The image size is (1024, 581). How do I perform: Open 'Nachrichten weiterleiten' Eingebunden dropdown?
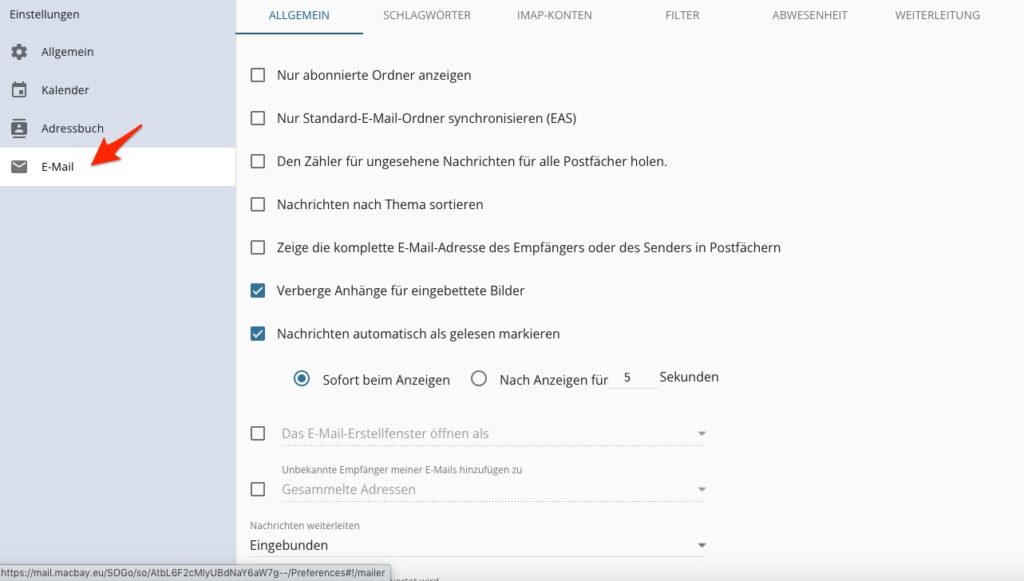(x=478, y=545)
